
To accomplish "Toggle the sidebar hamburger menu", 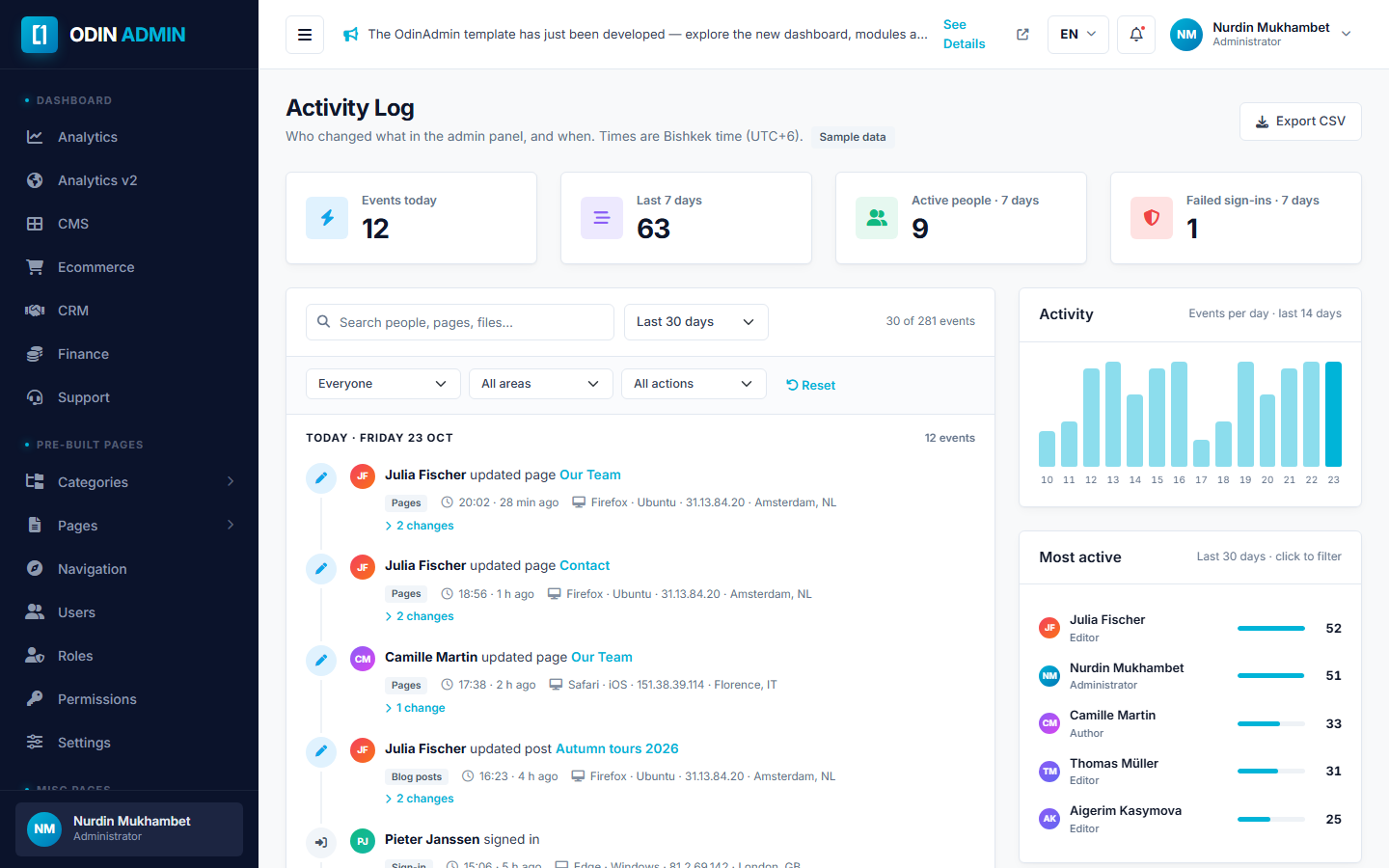I will pos(305,35).
